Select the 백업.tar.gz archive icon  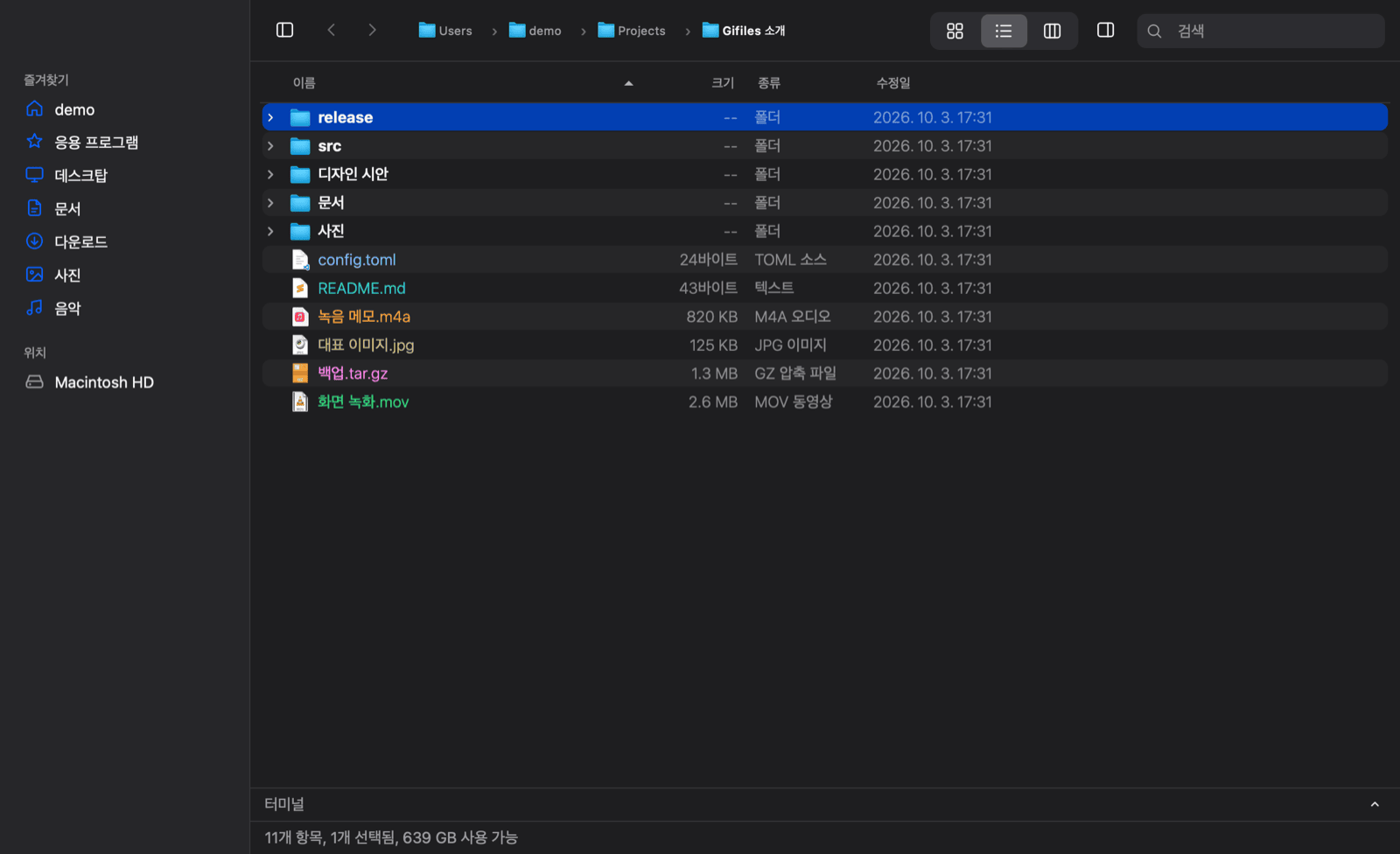pyautogui.click(x=300, y=374)
